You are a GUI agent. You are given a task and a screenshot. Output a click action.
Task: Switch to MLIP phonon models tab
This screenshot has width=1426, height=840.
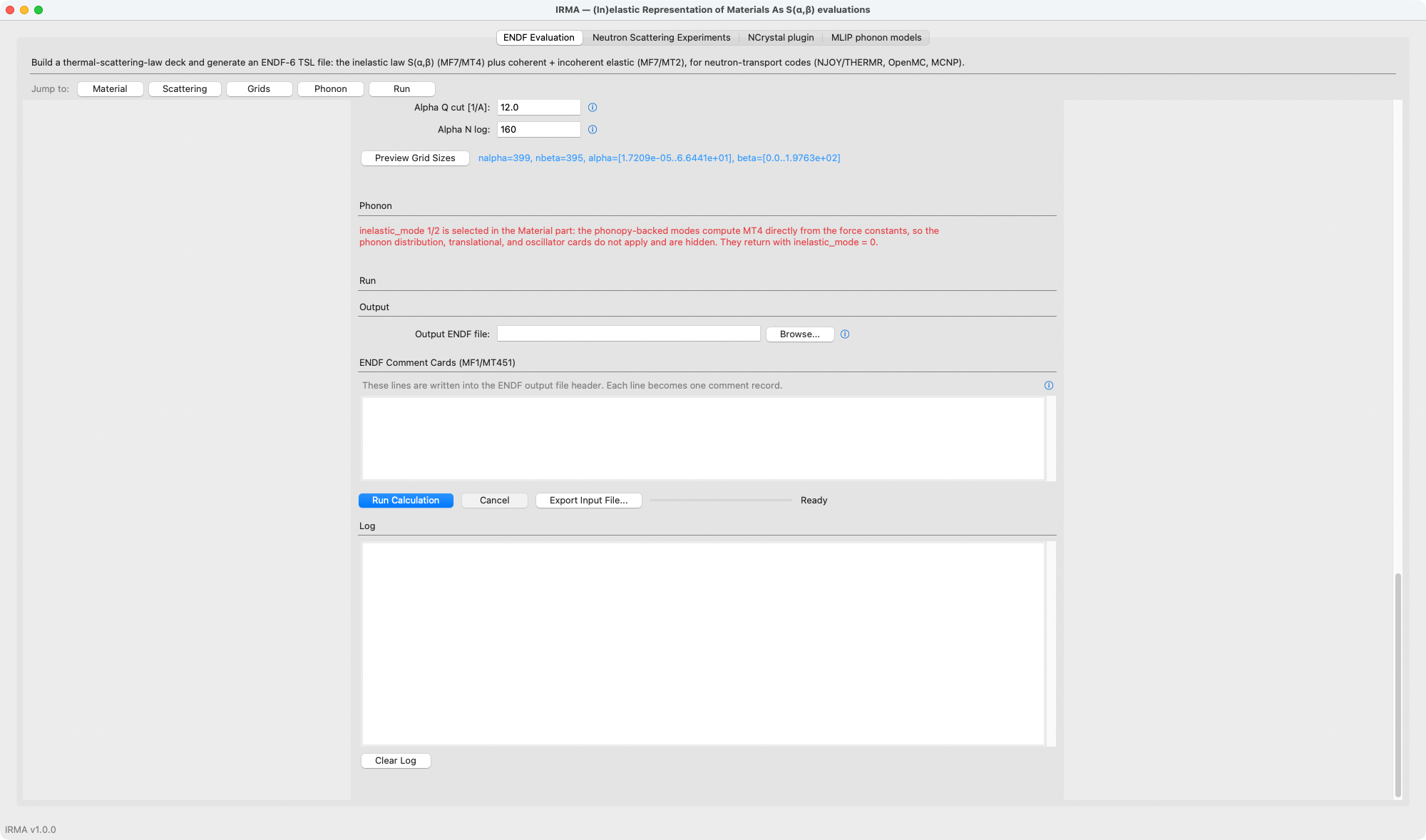pyautogui.click(x=876, y=38)
